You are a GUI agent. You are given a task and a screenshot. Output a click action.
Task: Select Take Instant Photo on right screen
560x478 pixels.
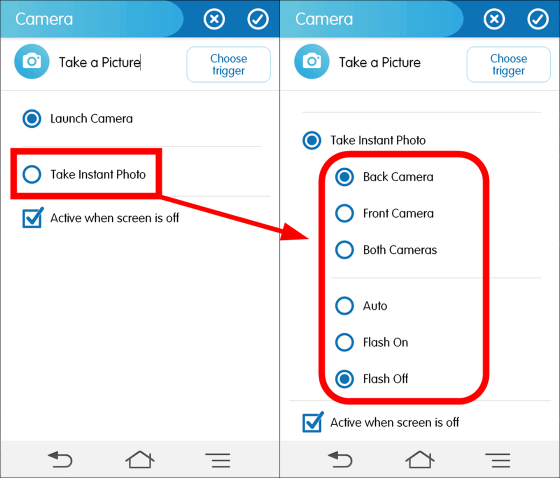(x=312, y=140)
